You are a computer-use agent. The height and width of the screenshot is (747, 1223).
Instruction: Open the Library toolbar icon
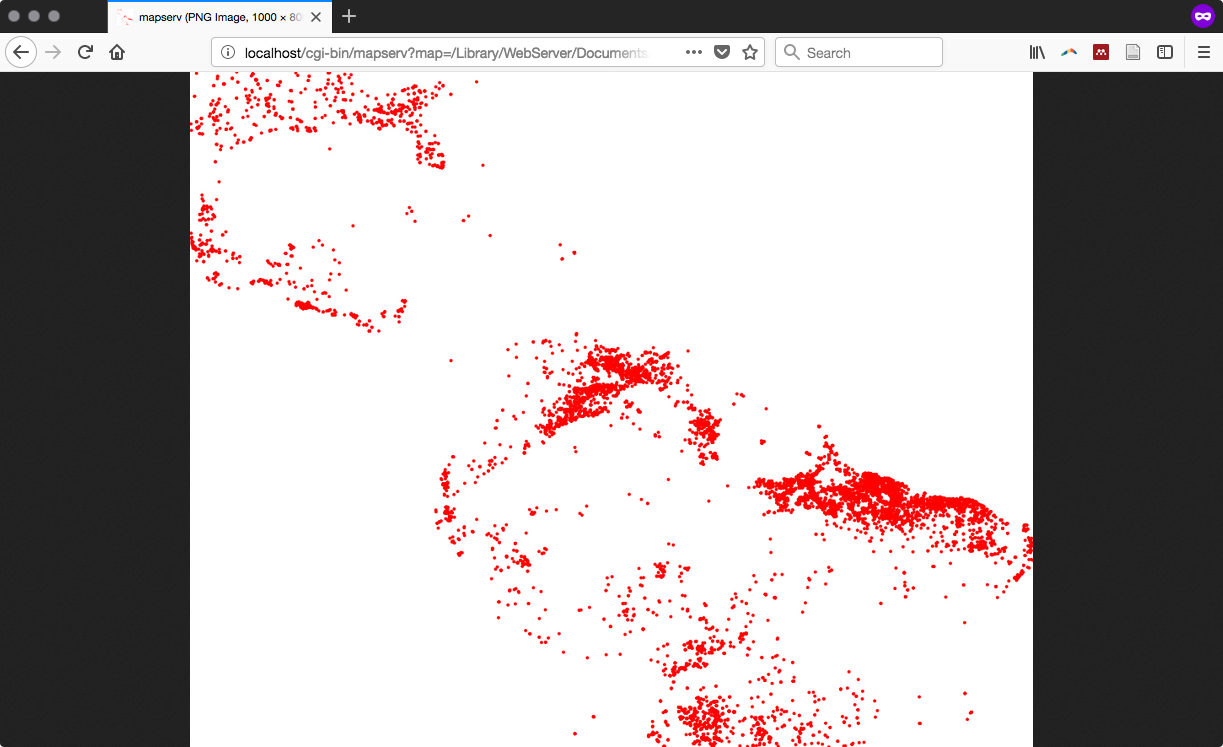coord(1037,52)
